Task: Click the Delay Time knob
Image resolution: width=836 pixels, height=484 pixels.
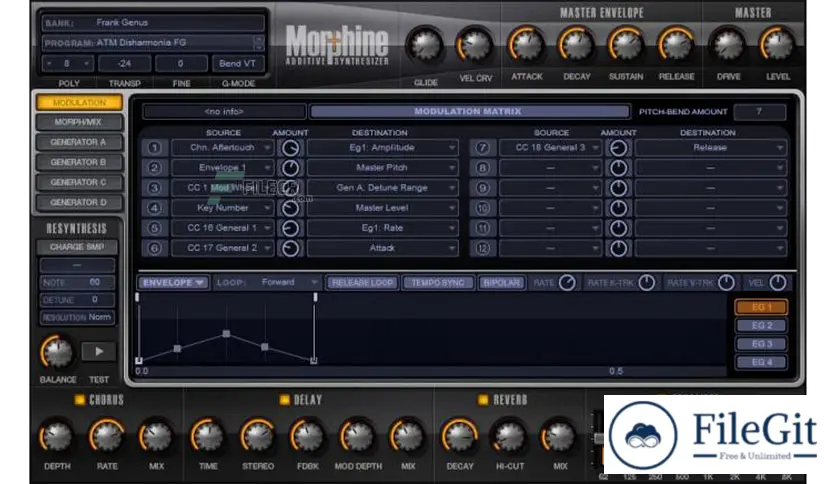Action: pos(208,437)
